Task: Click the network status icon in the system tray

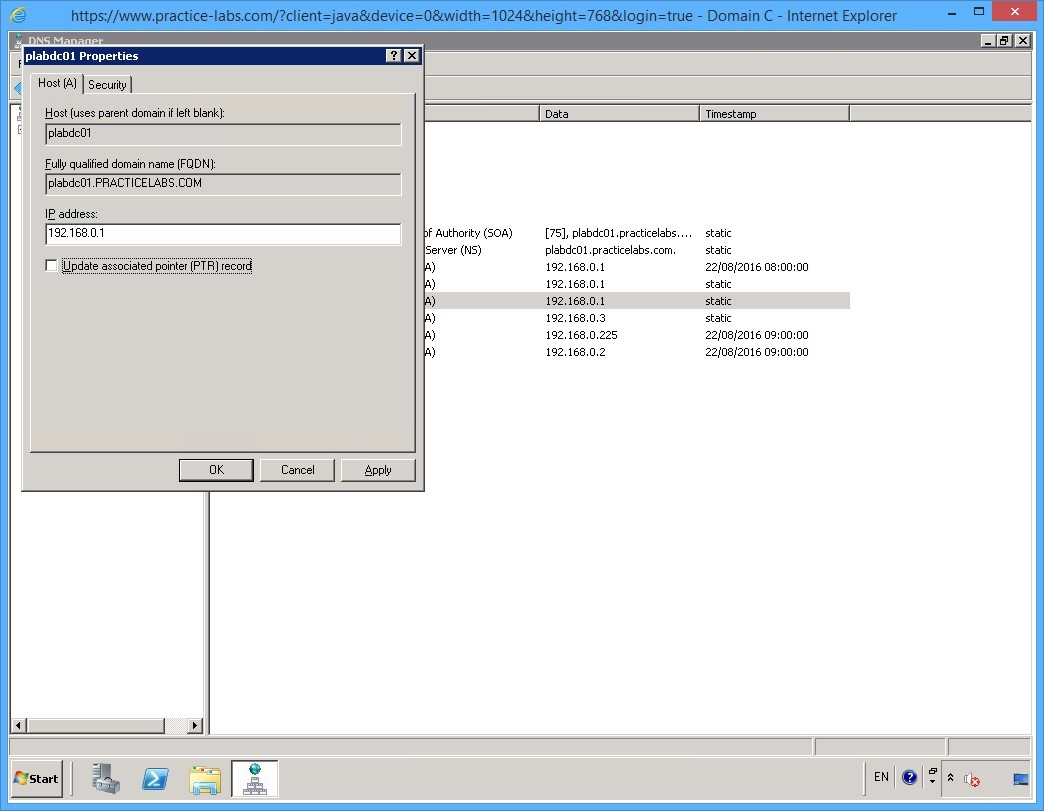Action: (1020, 778)
